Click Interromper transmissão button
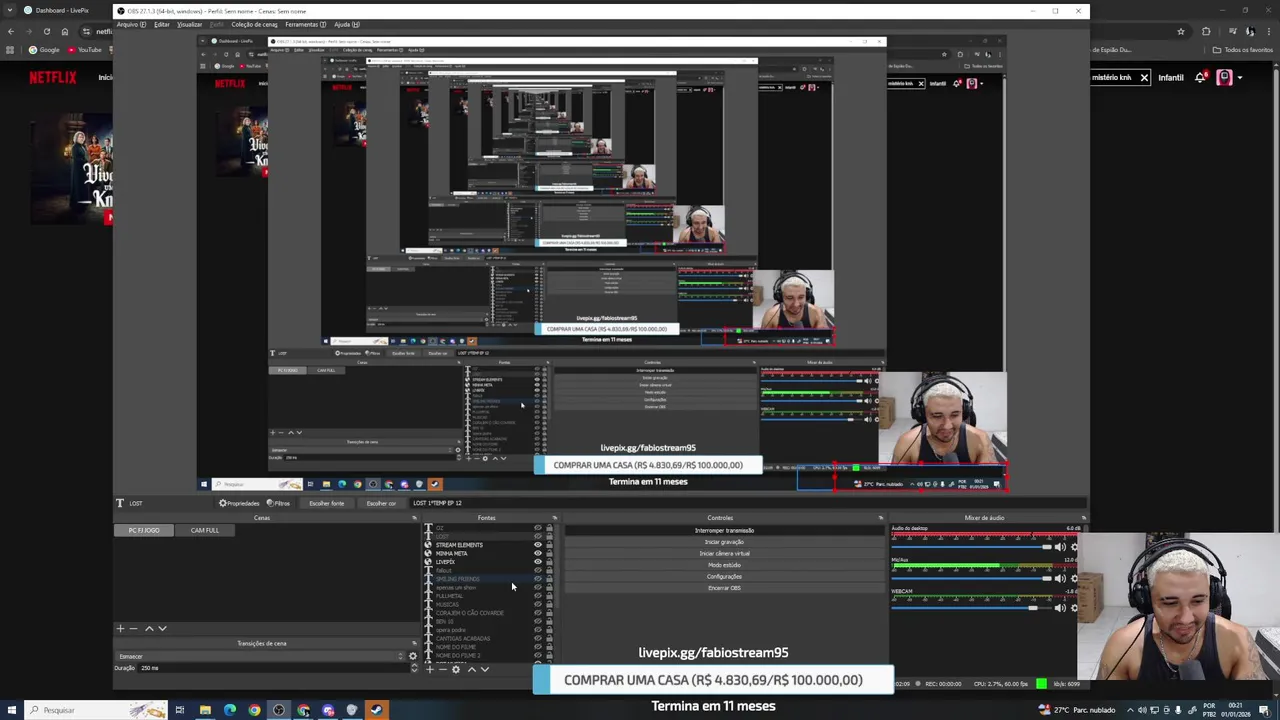Screen dimensions: 1280x720 pos(724,530)
